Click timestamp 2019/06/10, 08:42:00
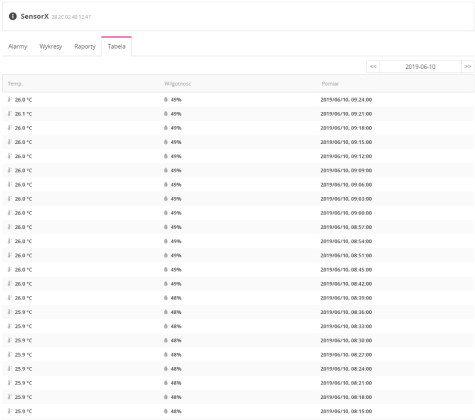Viewport: 475px width, 420px height. click(346, 284)
